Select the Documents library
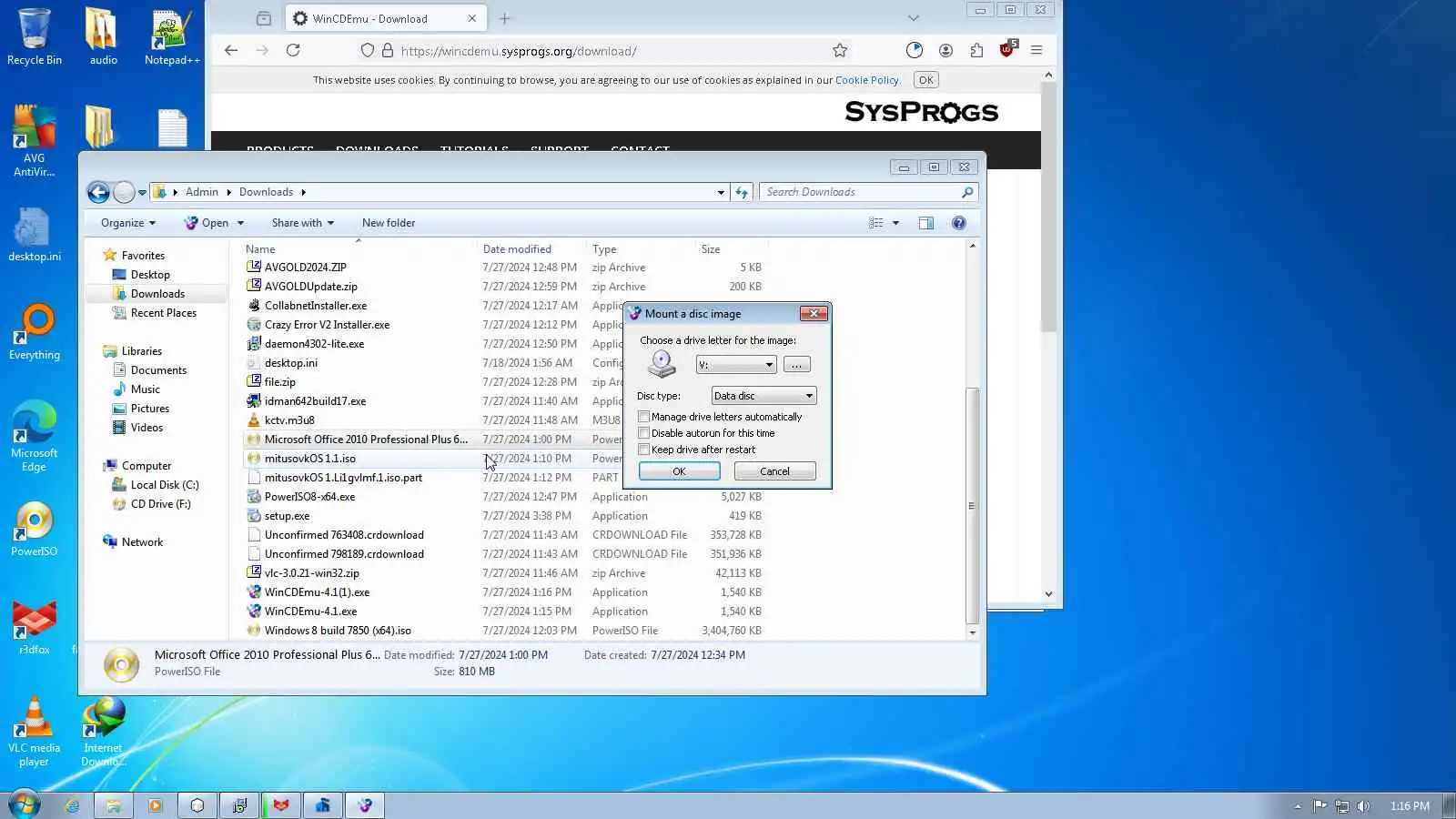This screenshot has width=1456, height=819. point(158,370)
